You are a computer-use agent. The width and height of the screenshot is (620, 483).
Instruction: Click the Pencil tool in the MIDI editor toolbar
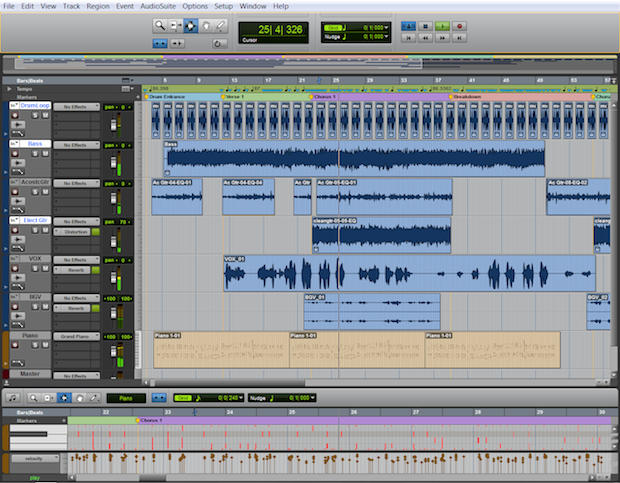pos(93,397)
